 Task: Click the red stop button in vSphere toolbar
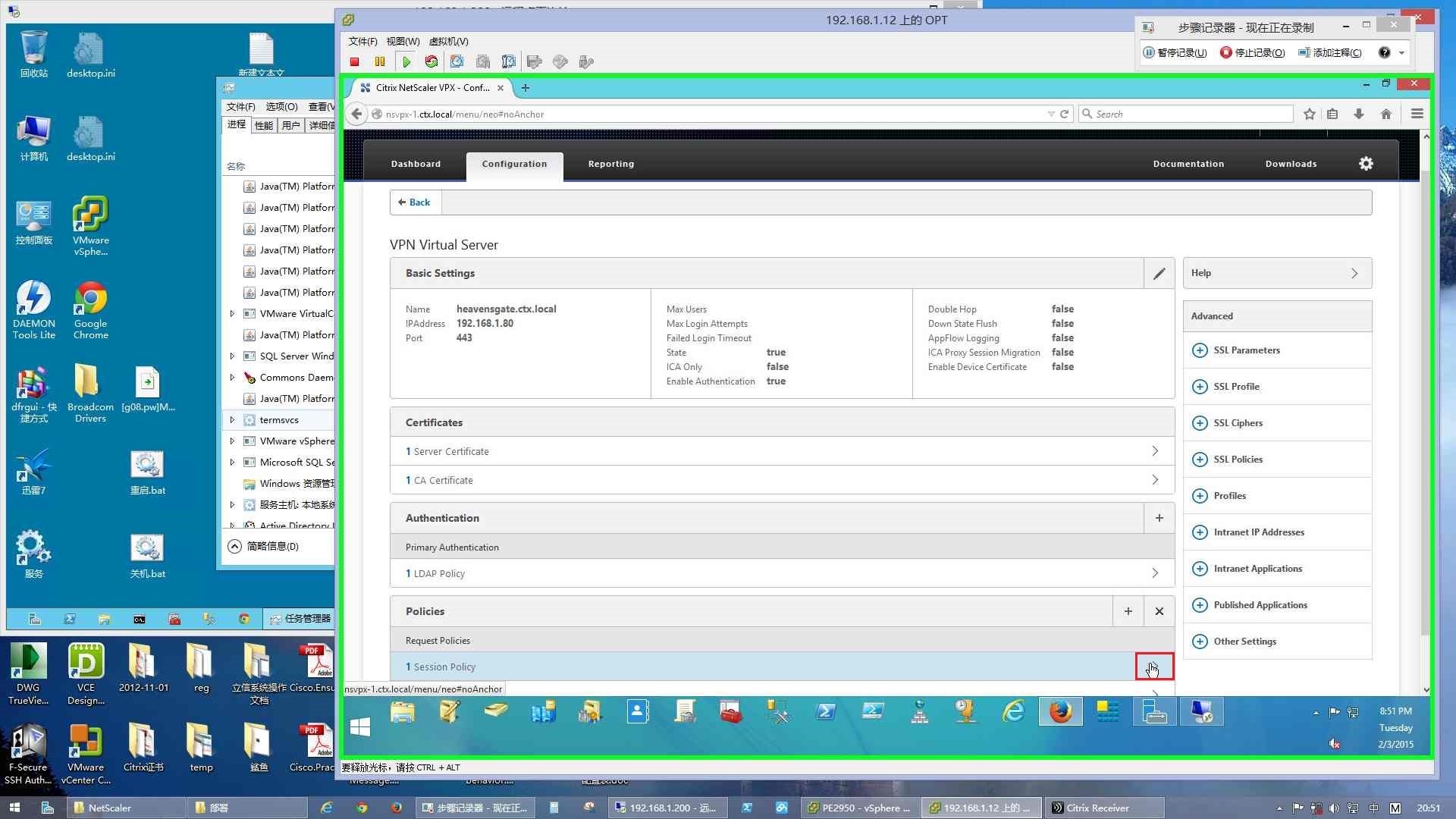coord(354,62)
